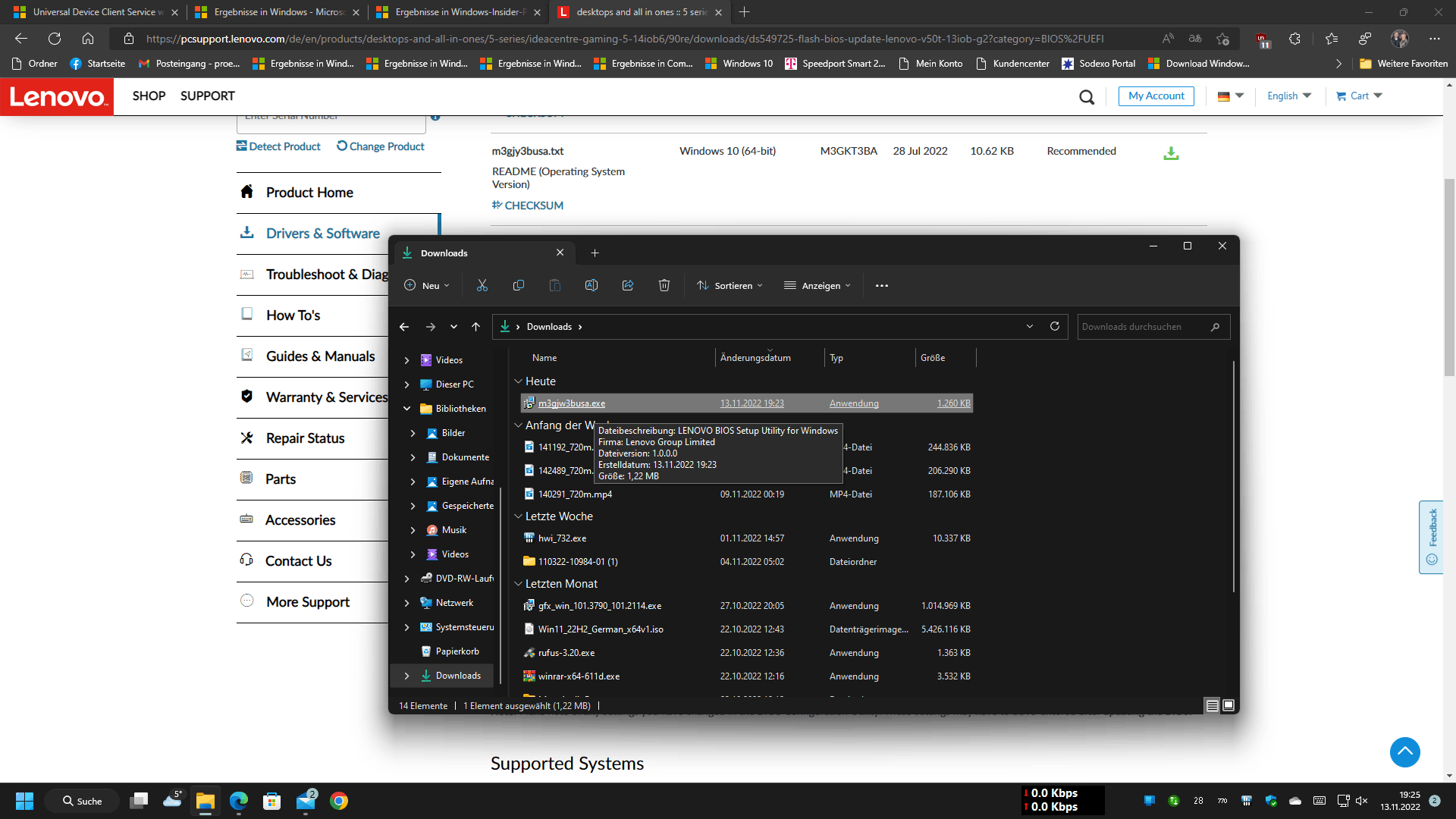The height and width of the screenshot is (819, 1456).
Task: Click the Windows taskbar Suche box
Action: (x=82, y=801)
